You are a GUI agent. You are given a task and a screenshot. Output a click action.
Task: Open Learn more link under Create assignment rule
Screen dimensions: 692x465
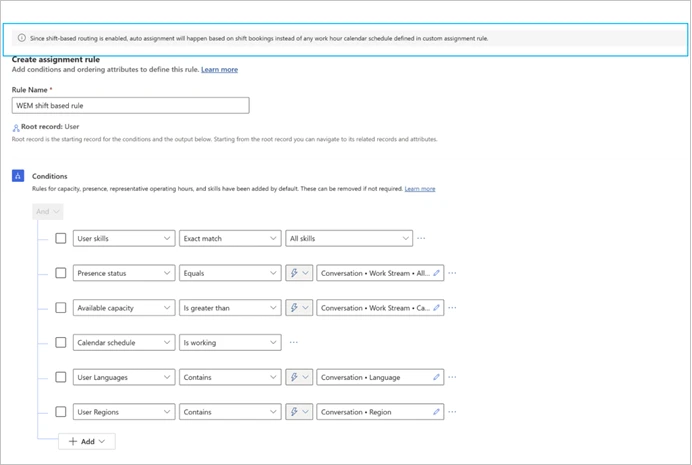tap(219, 70)
